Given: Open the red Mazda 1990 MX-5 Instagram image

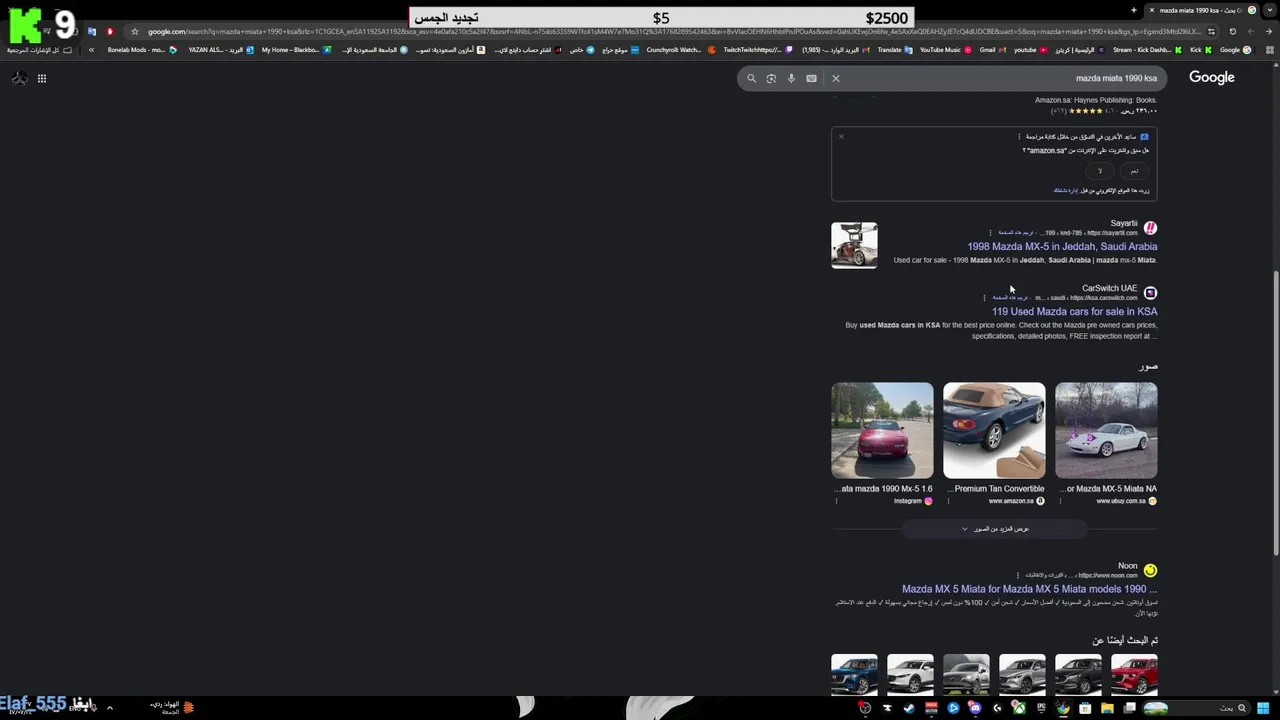Looking at the screenshot, I should [882, 431].
